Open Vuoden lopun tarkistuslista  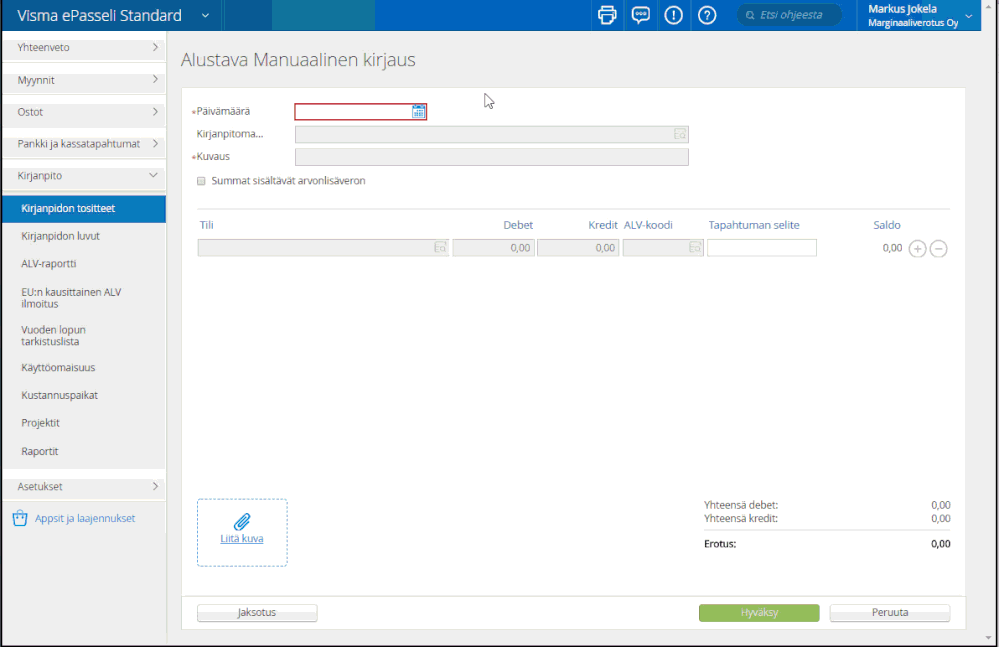[53, 336]
